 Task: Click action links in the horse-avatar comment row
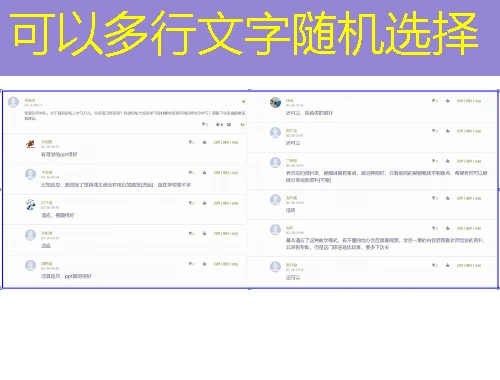pos(226,142)
